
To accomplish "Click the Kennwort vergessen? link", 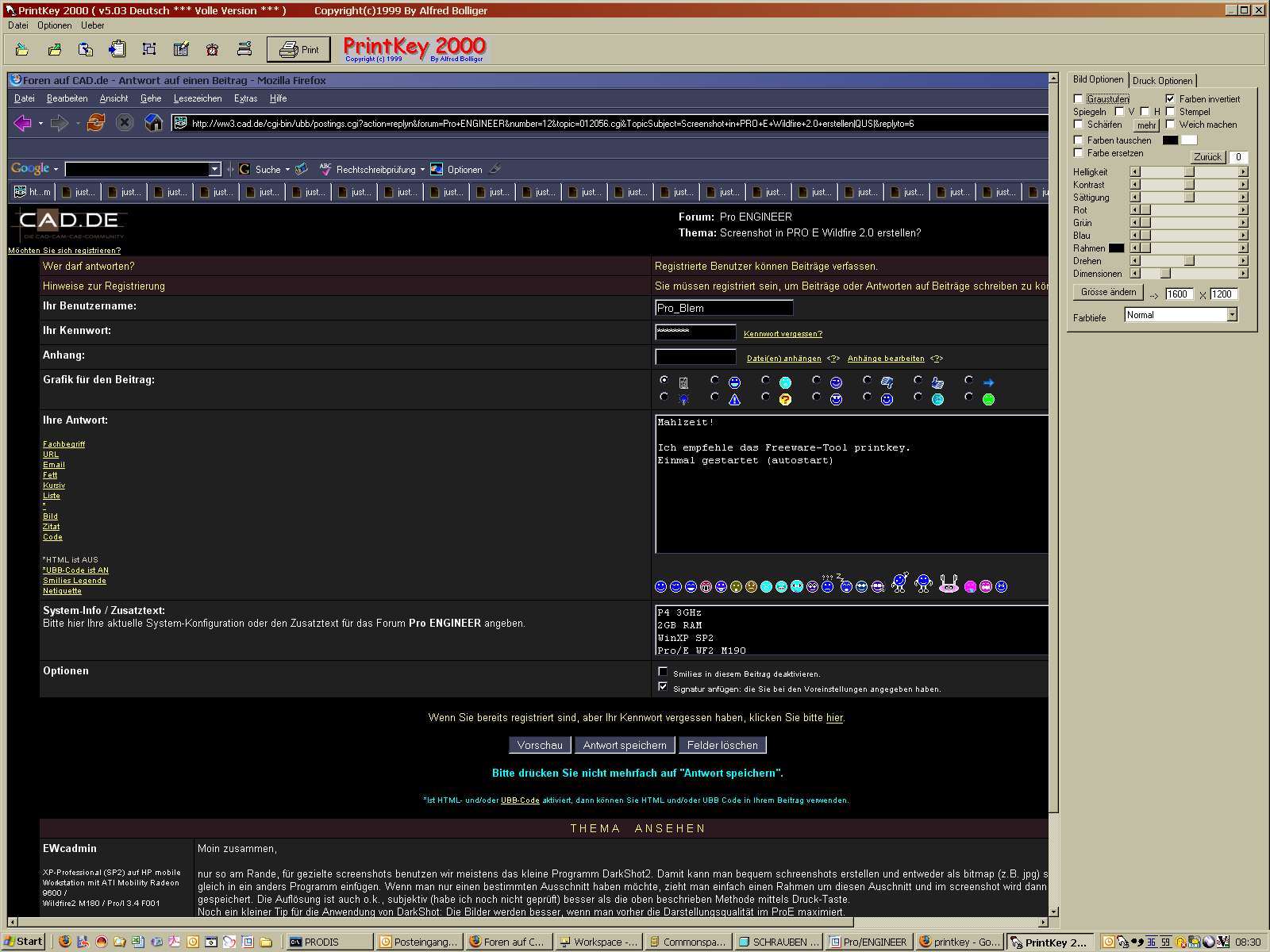I will pyautogui.click(x=783, y=334).
